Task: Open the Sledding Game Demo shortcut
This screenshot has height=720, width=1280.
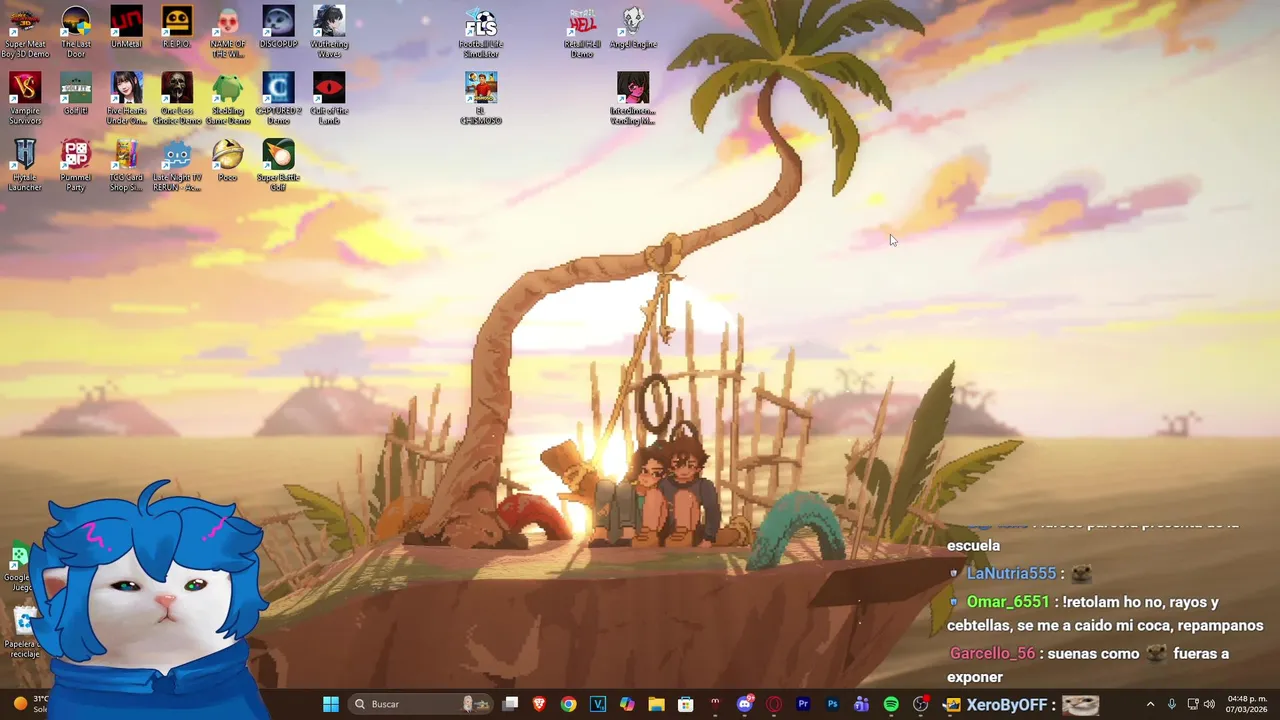Action: 228,98
